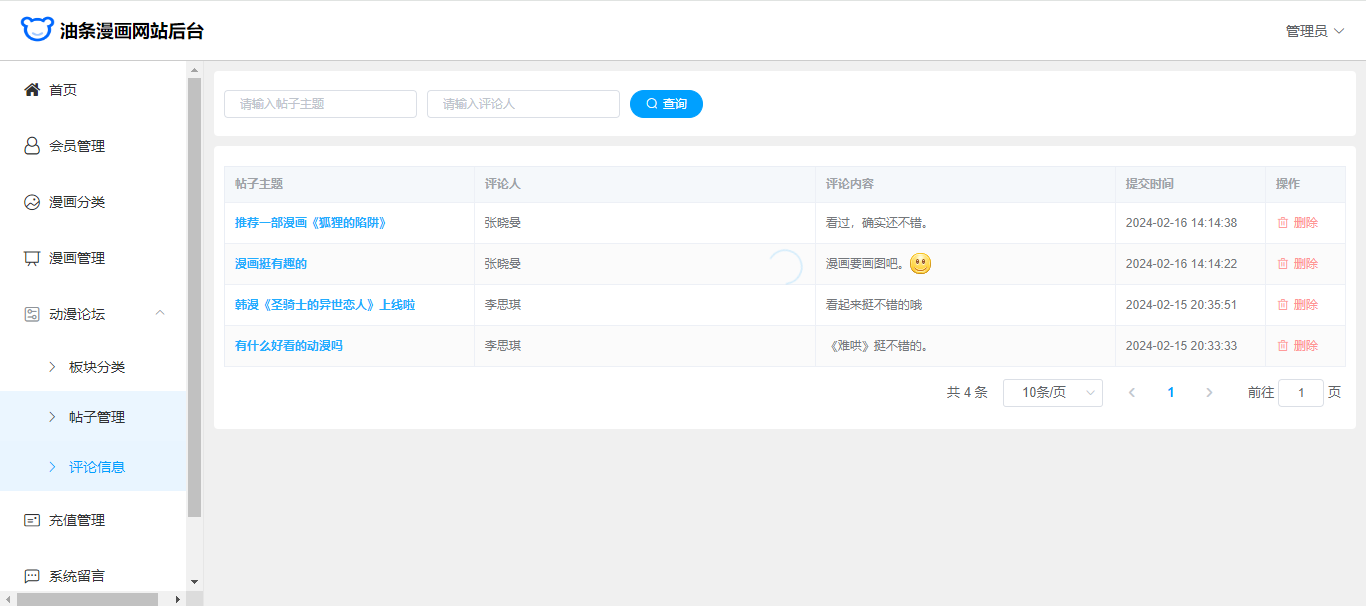Click the 请输入帖子主题 input field
Screen dimensions: 1366x606
pos(320,104)
